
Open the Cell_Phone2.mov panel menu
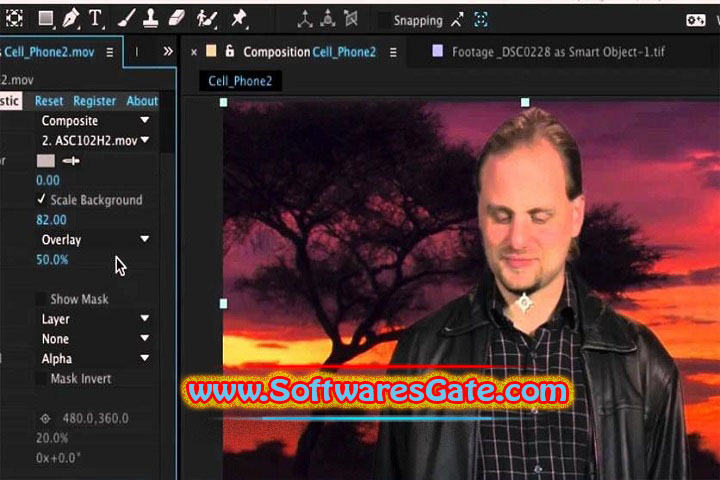coord(110,52)
